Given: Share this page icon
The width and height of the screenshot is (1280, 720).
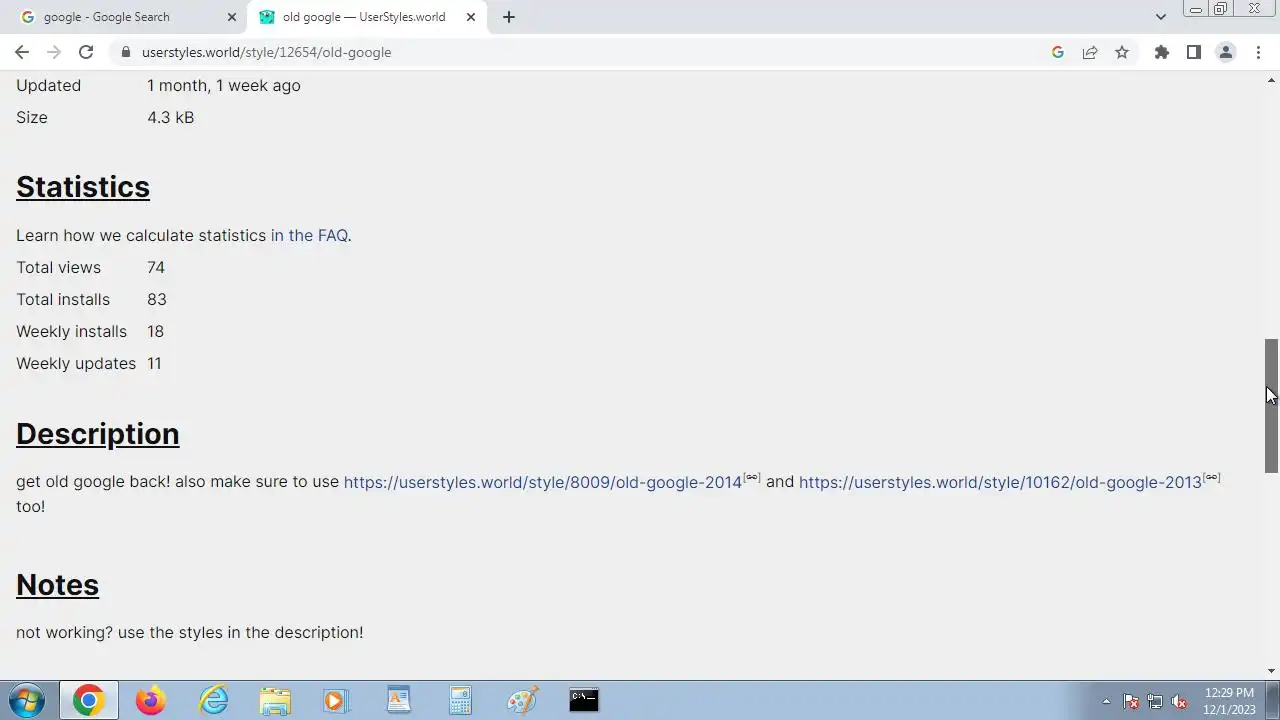Looking at the screenshot, I should pos(1090,52).
